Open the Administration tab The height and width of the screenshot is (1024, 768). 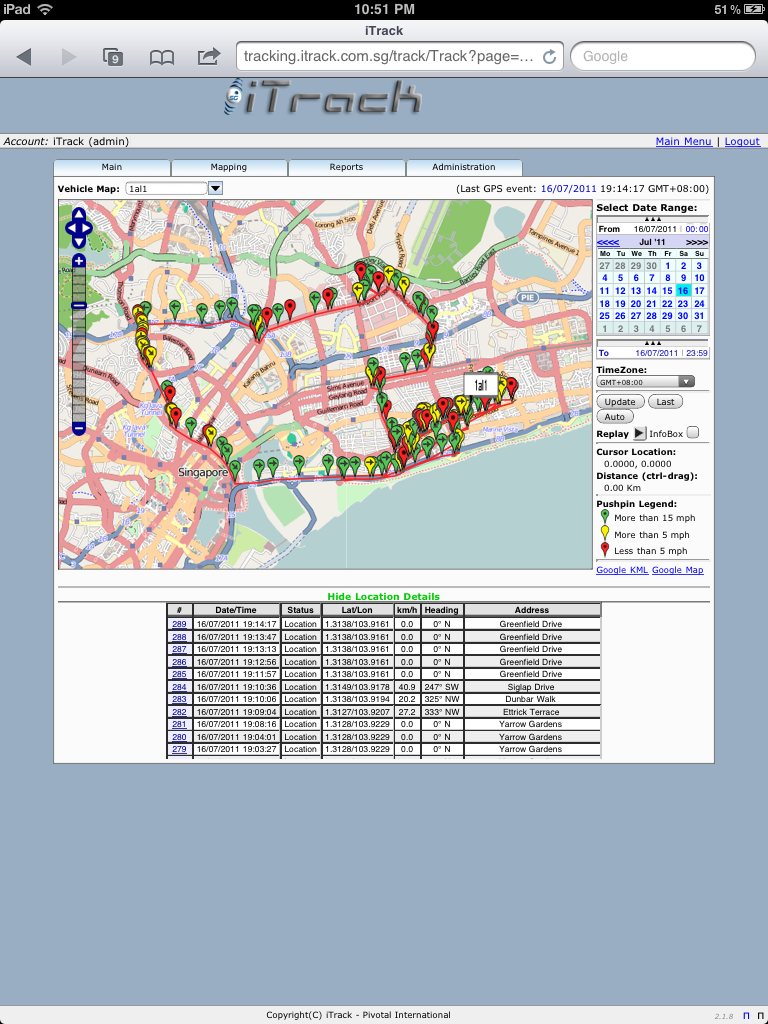[463, 167]
